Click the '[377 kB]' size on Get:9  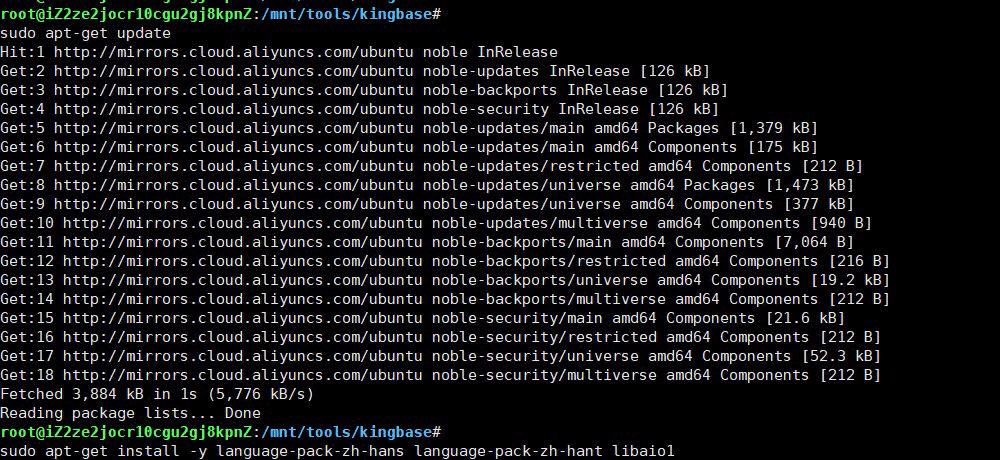click(814, 204)
